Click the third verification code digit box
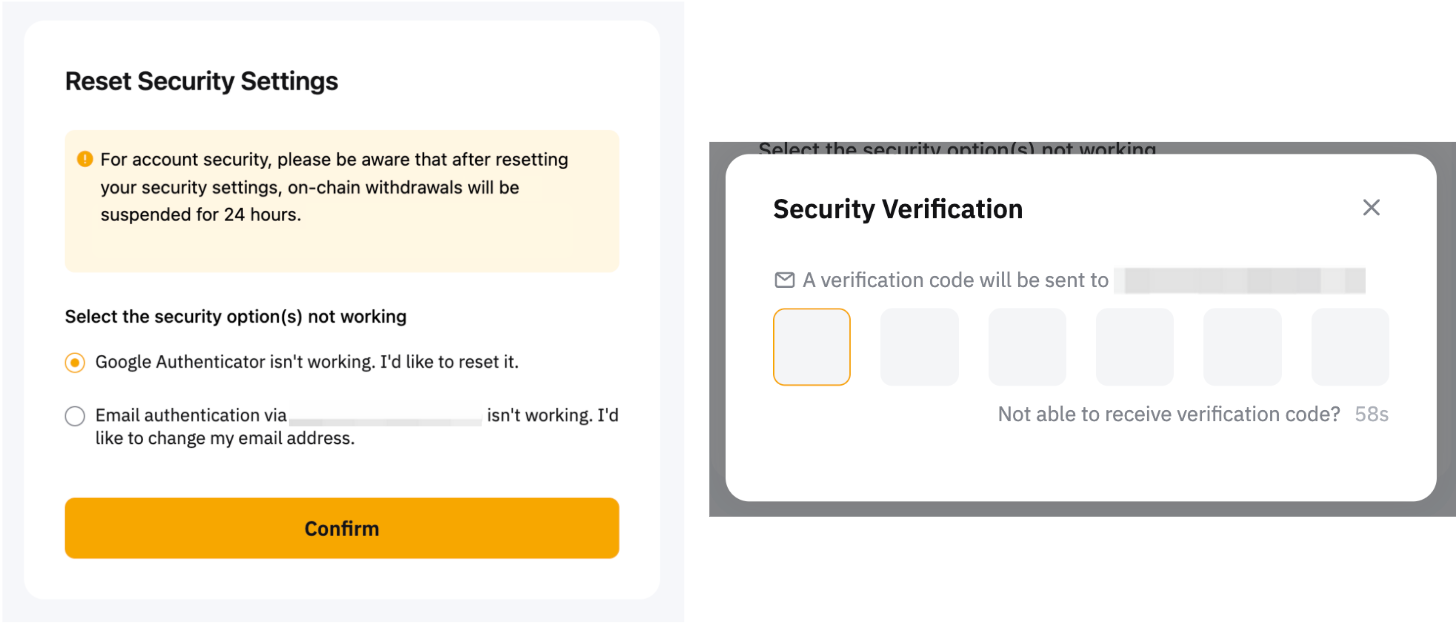The height and width of the screenshot is (626, 1456). (1027, 347)
